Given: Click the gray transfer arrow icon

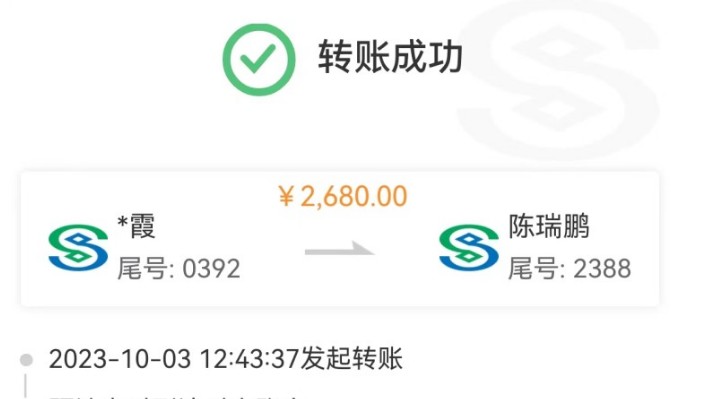Looking at the screenshot, I should click(x=339, y=249).
